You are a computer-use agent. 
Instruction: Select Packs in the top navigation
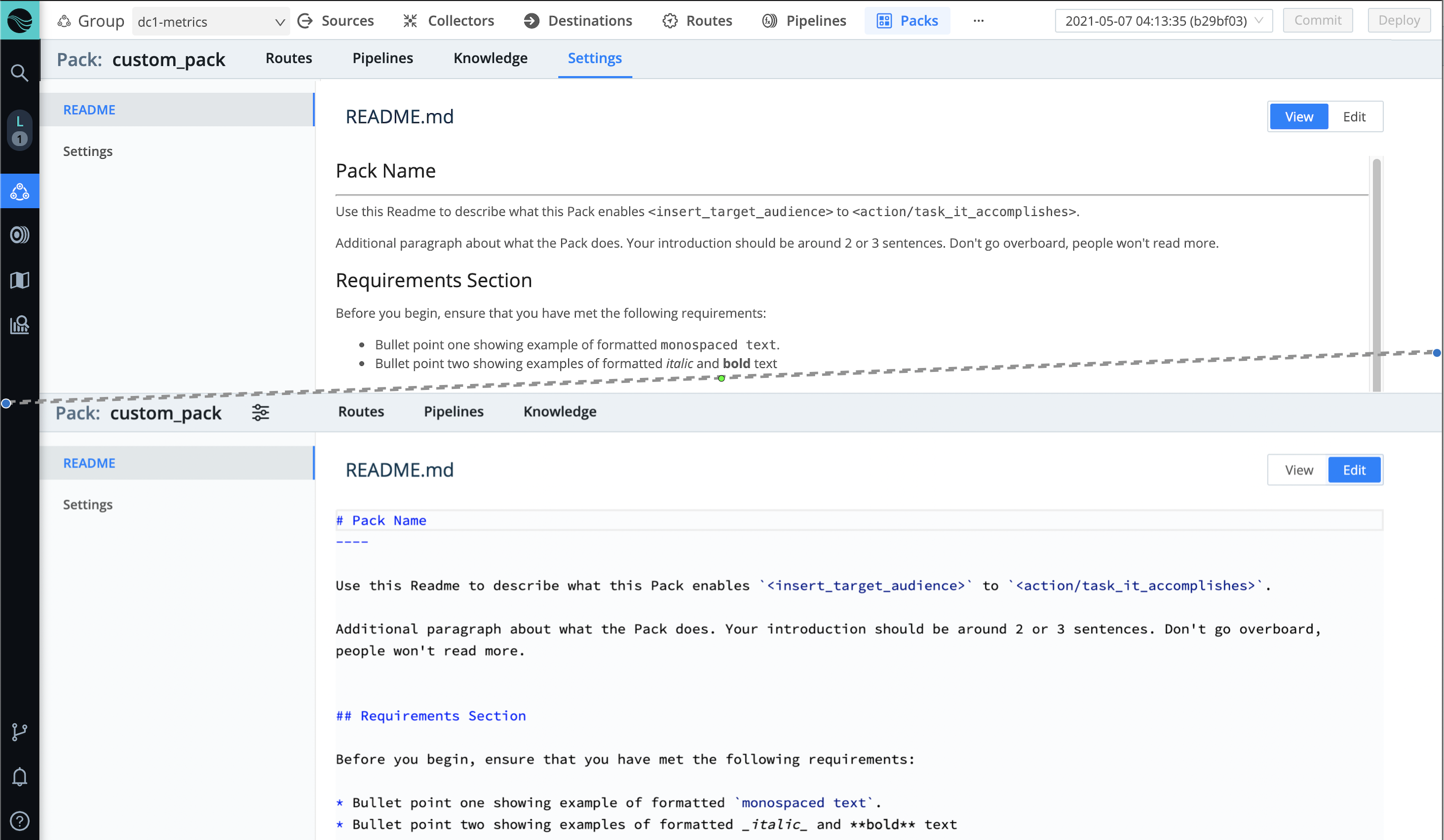click(907, 21)
